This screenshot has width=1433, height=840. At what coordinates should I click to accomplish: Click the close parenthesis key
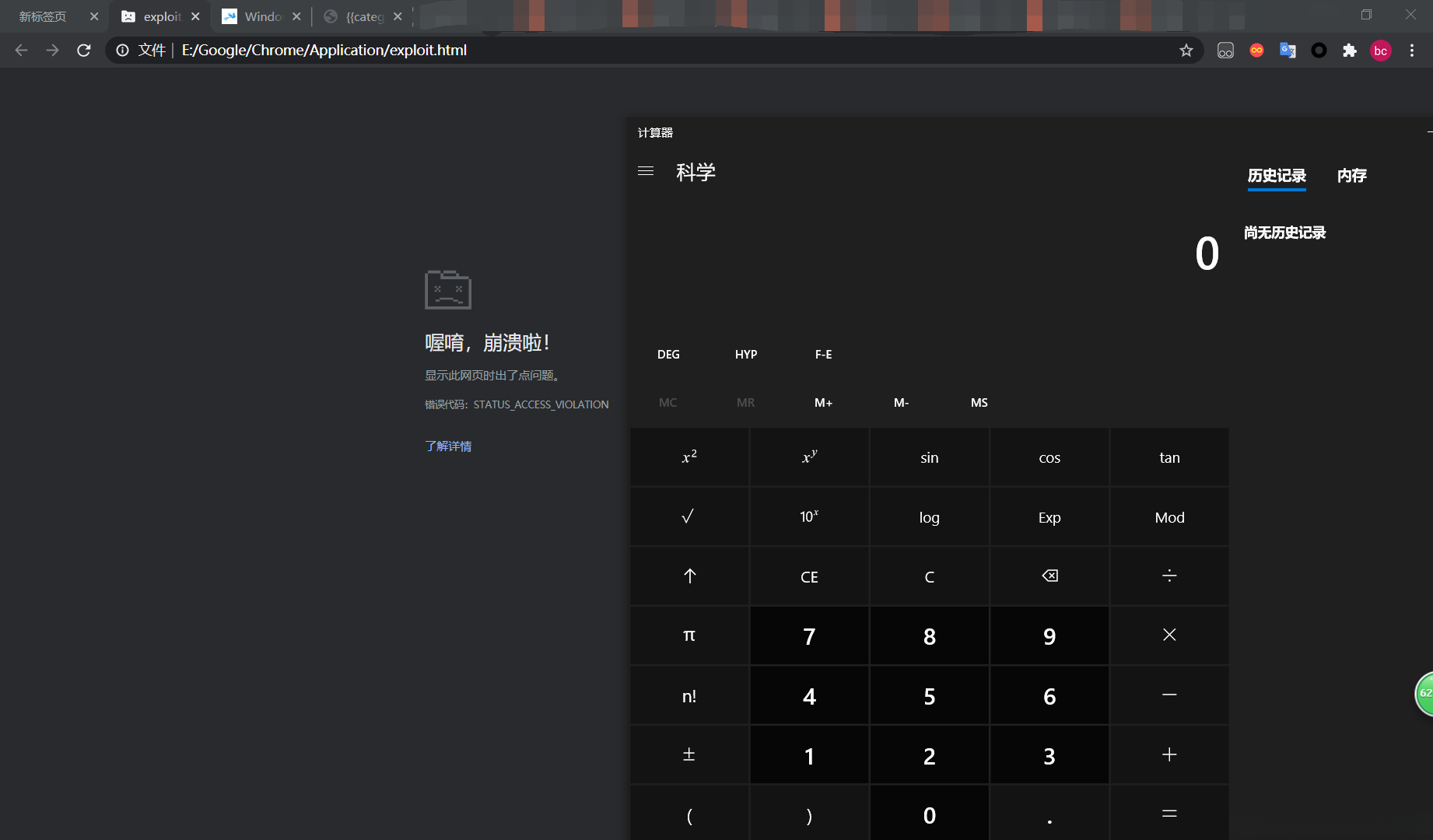[809, 814]
